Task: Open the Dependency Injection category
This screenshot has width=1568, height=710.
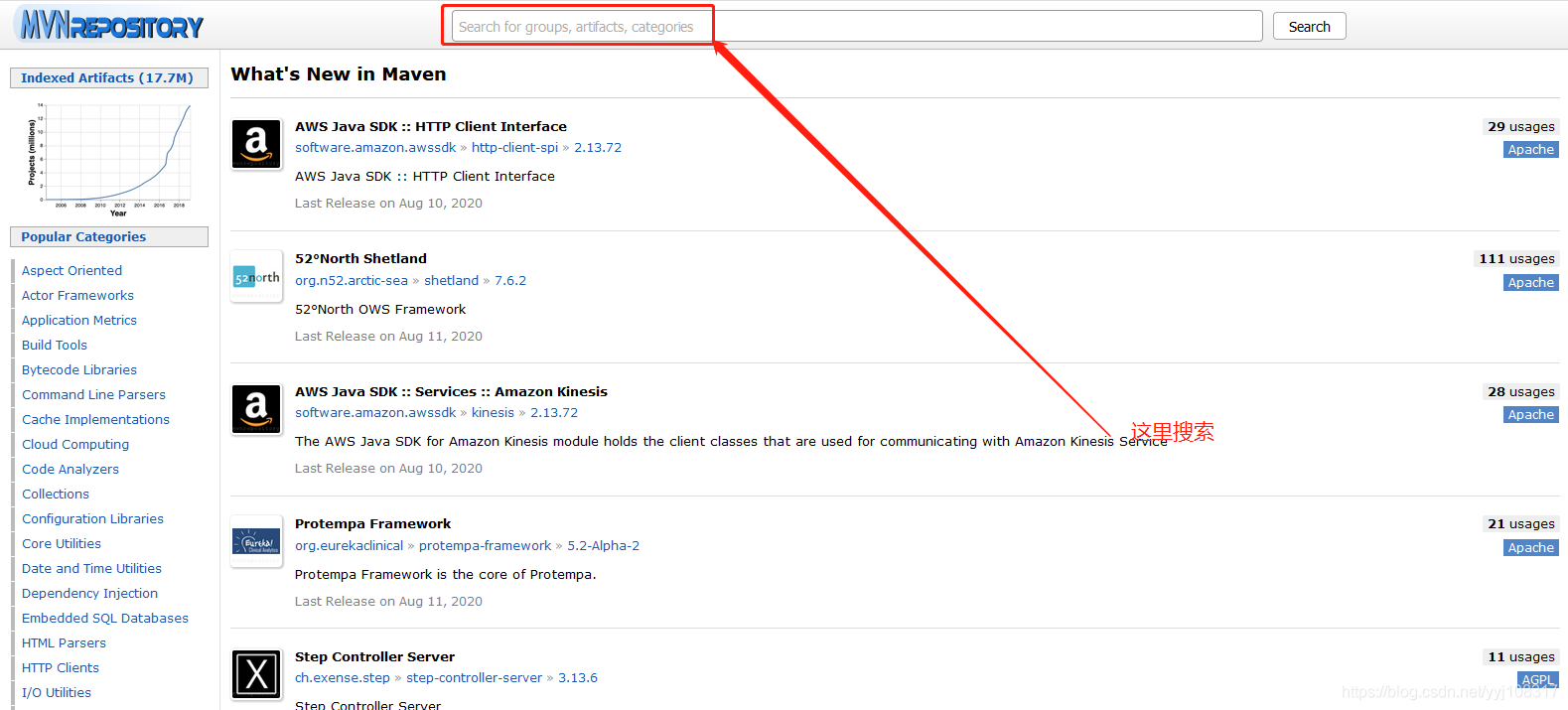Action: (89, 593)
